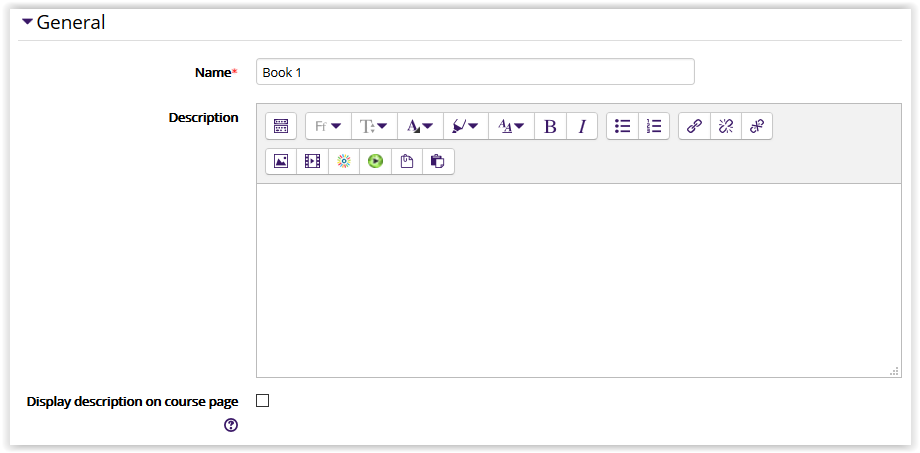Toggle italic formatting
Viewport: 920px width, 453px height.
point(582,126)
